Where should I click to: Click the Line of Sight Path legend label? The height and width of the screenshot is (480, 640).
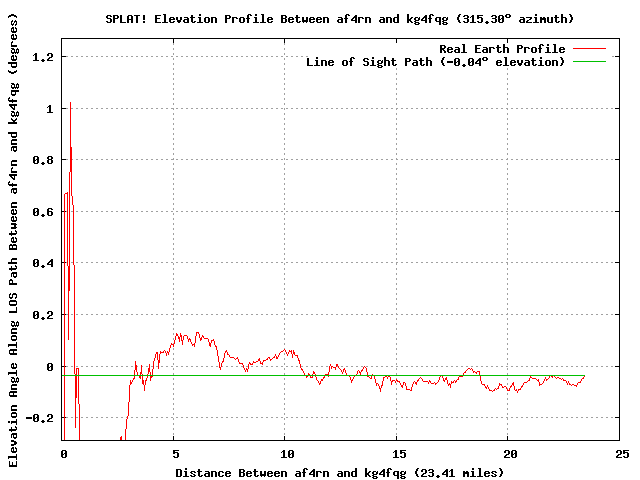(436, 62)
